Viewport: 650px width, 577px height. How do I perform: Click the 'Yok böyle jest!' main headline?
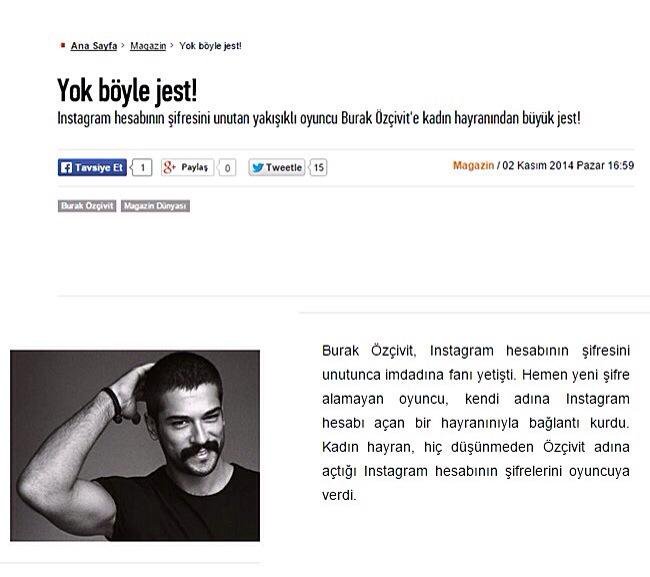[127, 90]
